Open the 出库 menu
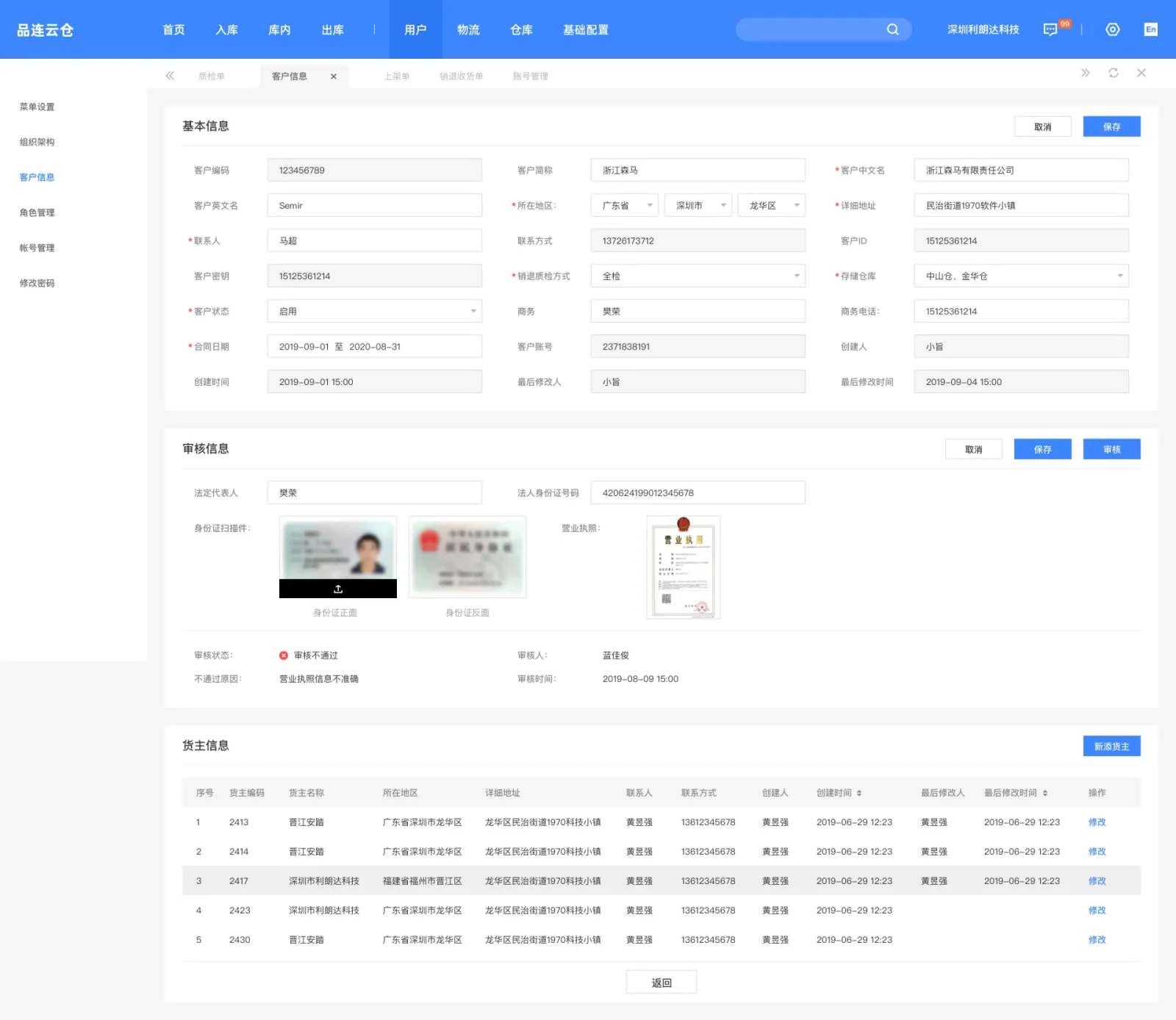The height and width of the screenshot is (1020, 1176). [x=333, y=30]
